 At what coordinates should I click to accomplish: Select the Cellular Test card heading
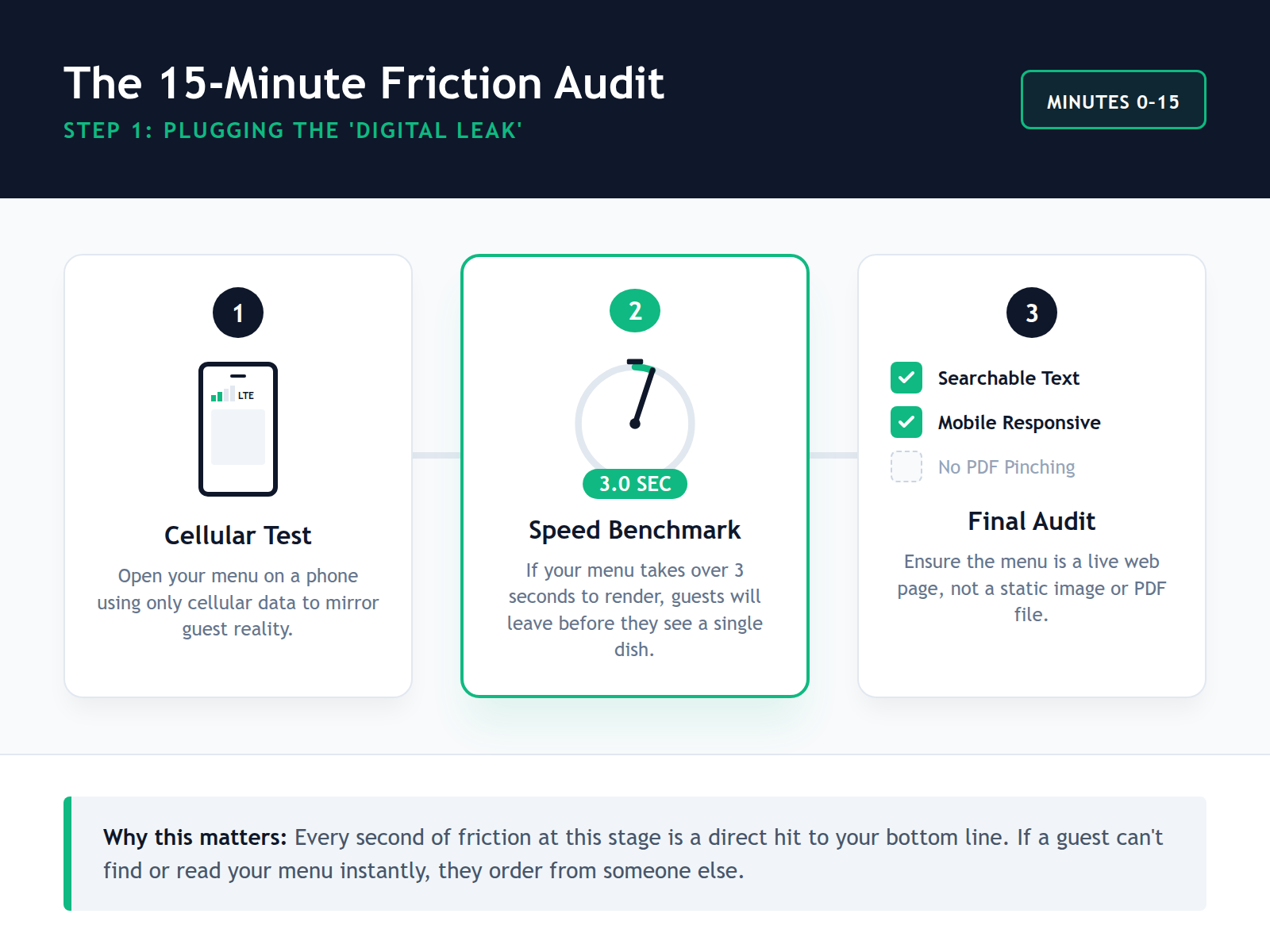point(238,535)
